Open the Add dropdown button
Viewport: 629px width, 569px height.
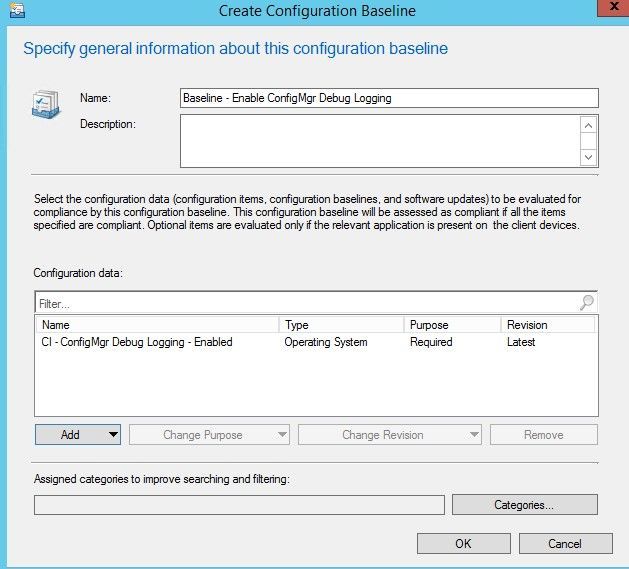(x=78, y=435)
